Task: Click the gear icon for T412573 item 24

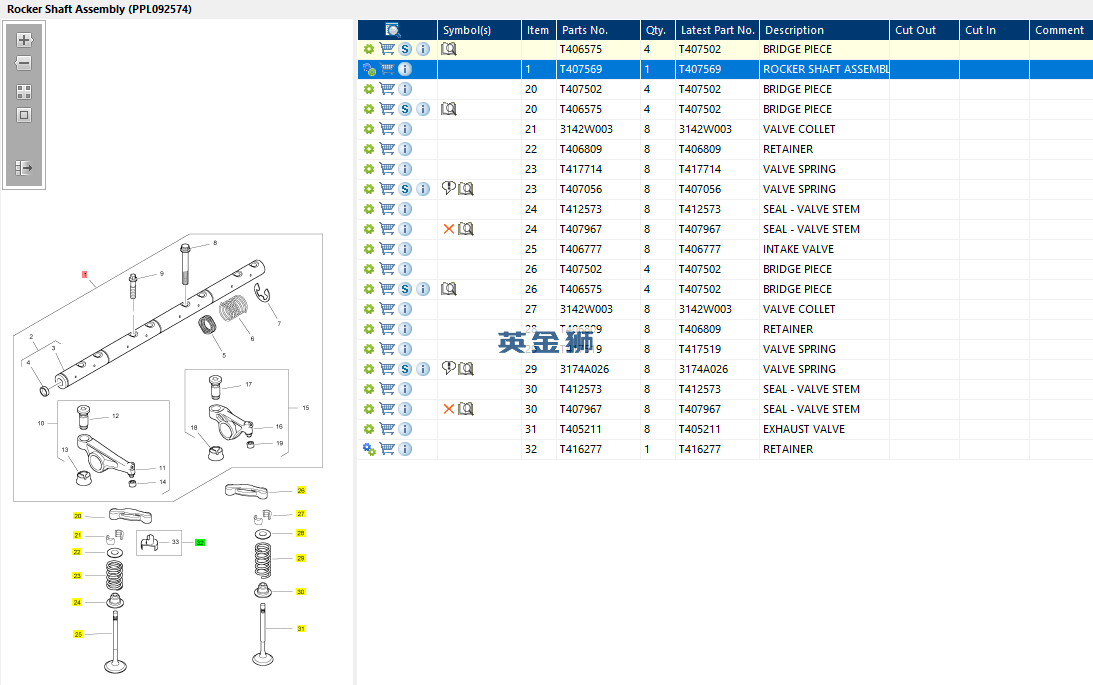Action: (x=369, y=209)
